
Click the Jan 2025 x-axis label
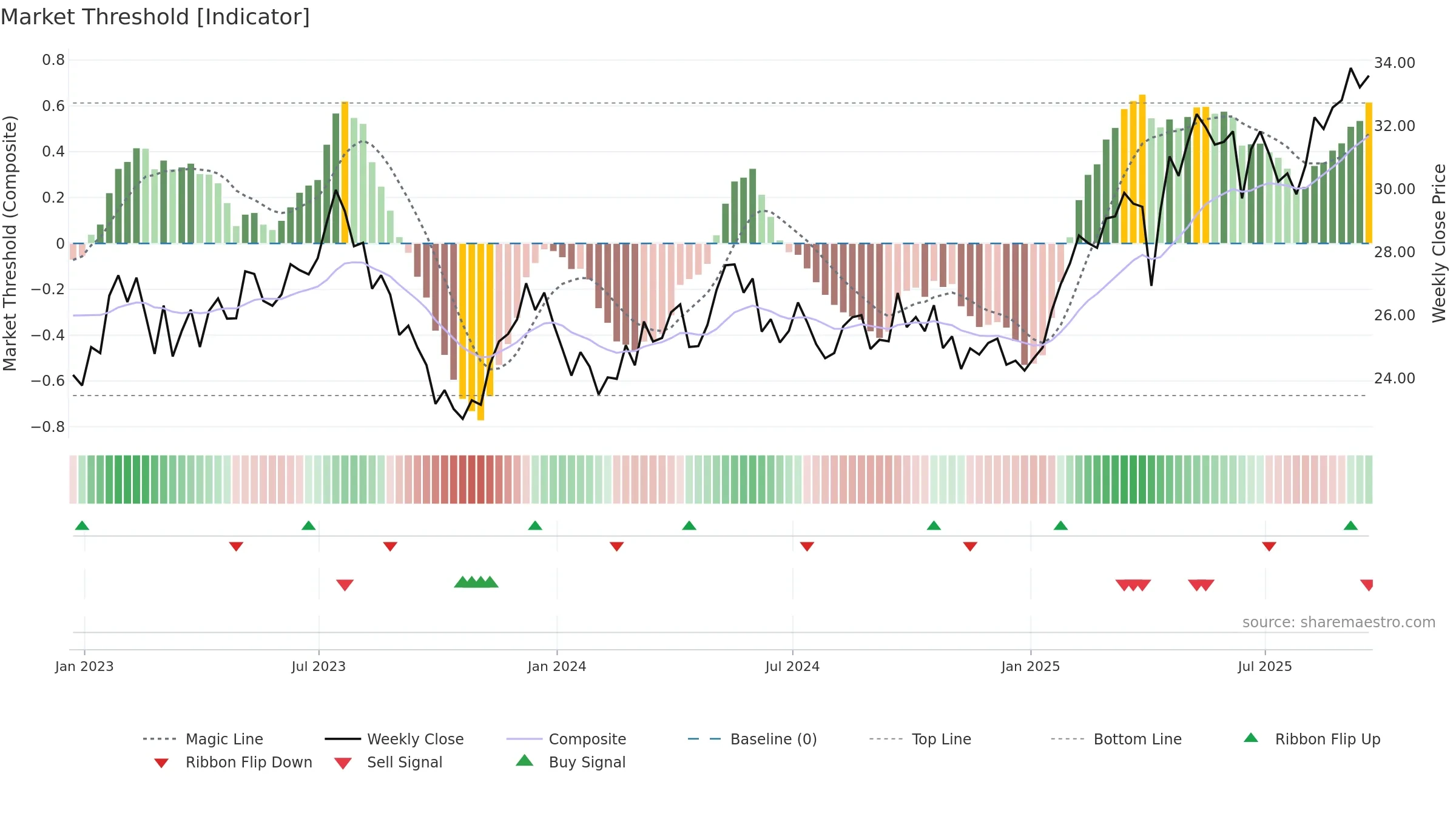1031,666
